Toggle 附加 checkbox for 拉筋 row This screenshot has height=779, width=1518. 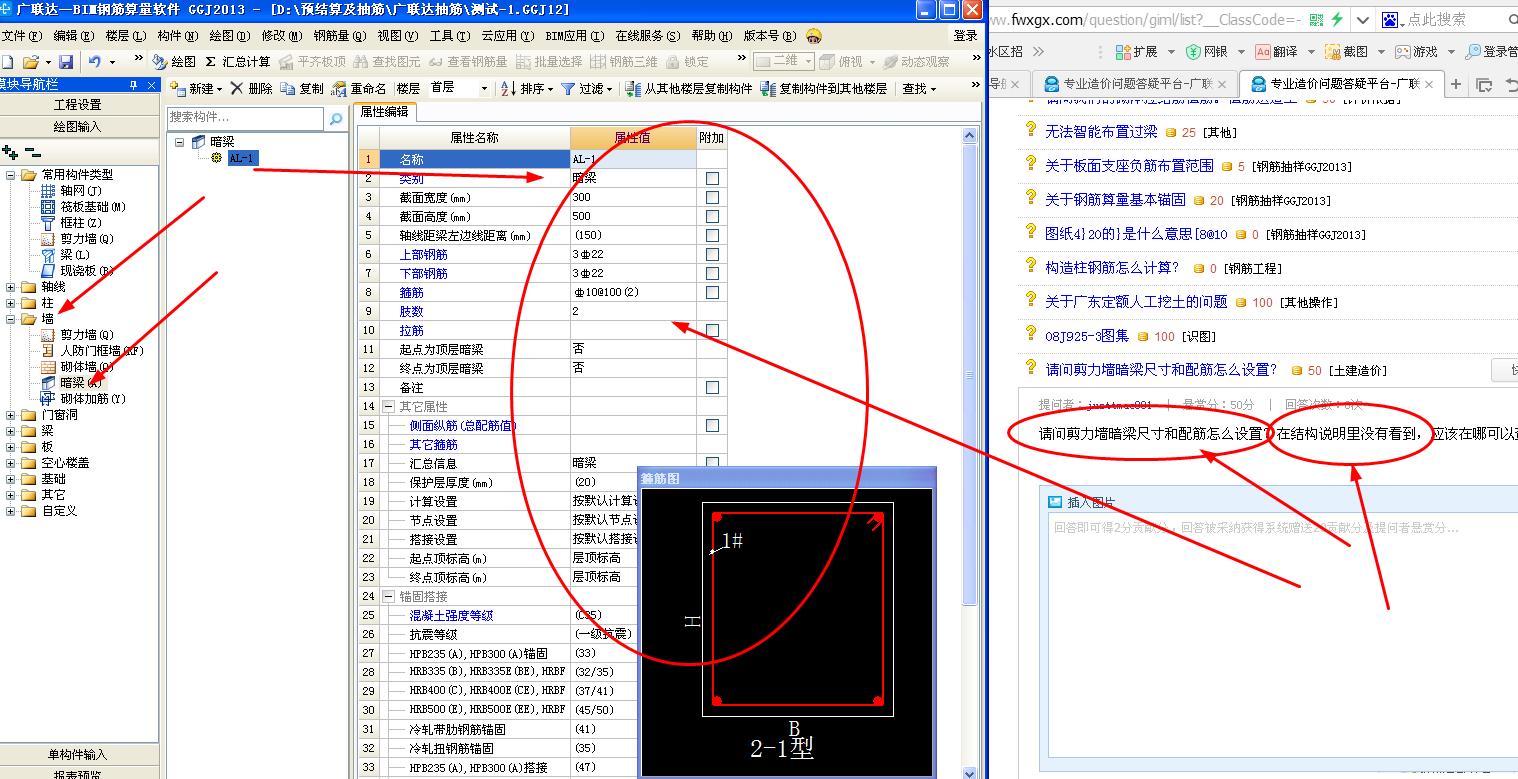click(x=712, y=330)
